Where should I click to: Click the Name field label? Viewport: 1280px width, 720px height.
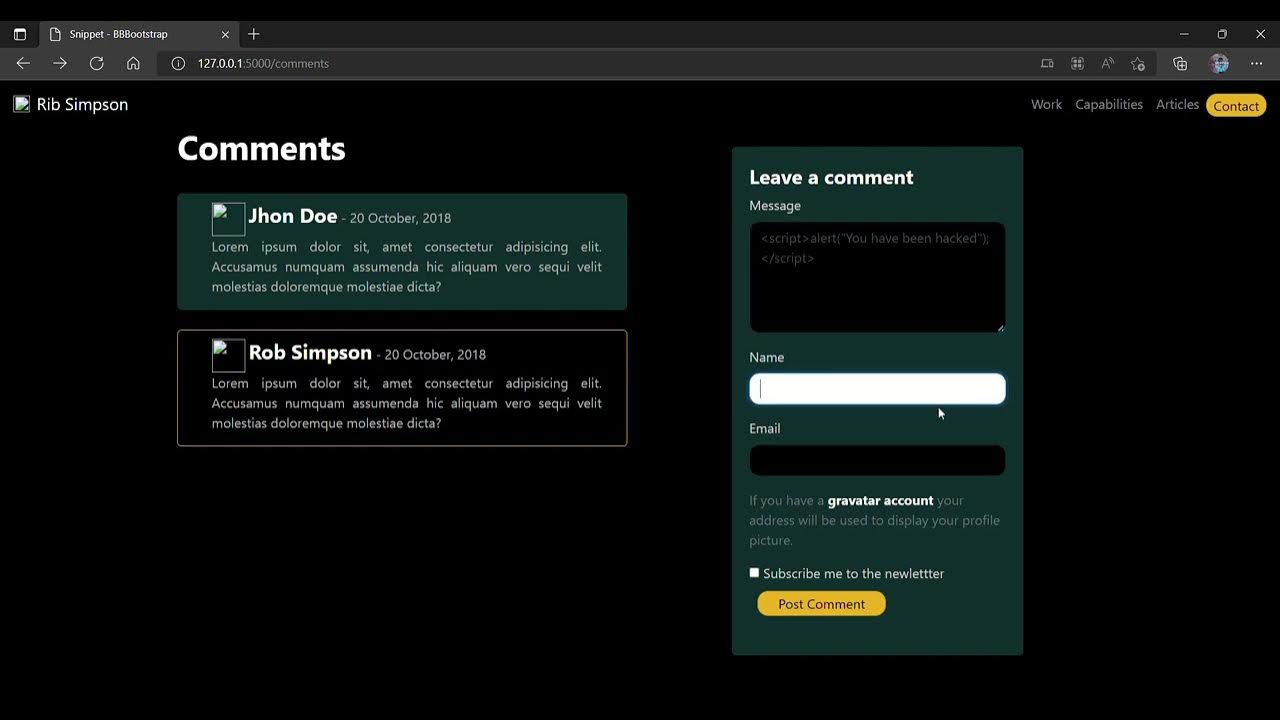[766, 357]
